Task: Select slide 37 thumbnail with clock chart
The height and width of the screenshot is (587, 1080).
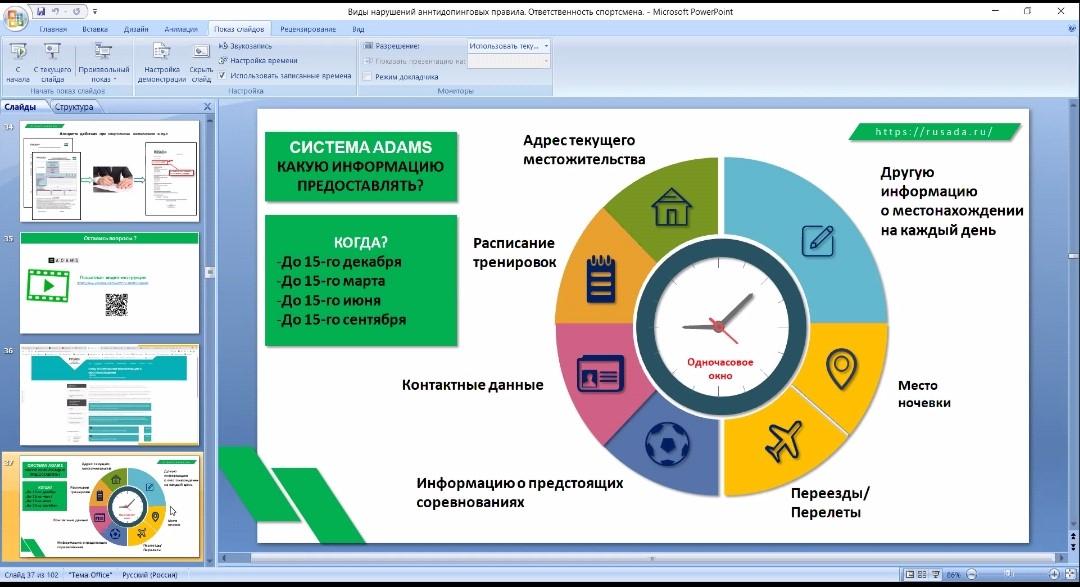Action: (x=110, y=506)
